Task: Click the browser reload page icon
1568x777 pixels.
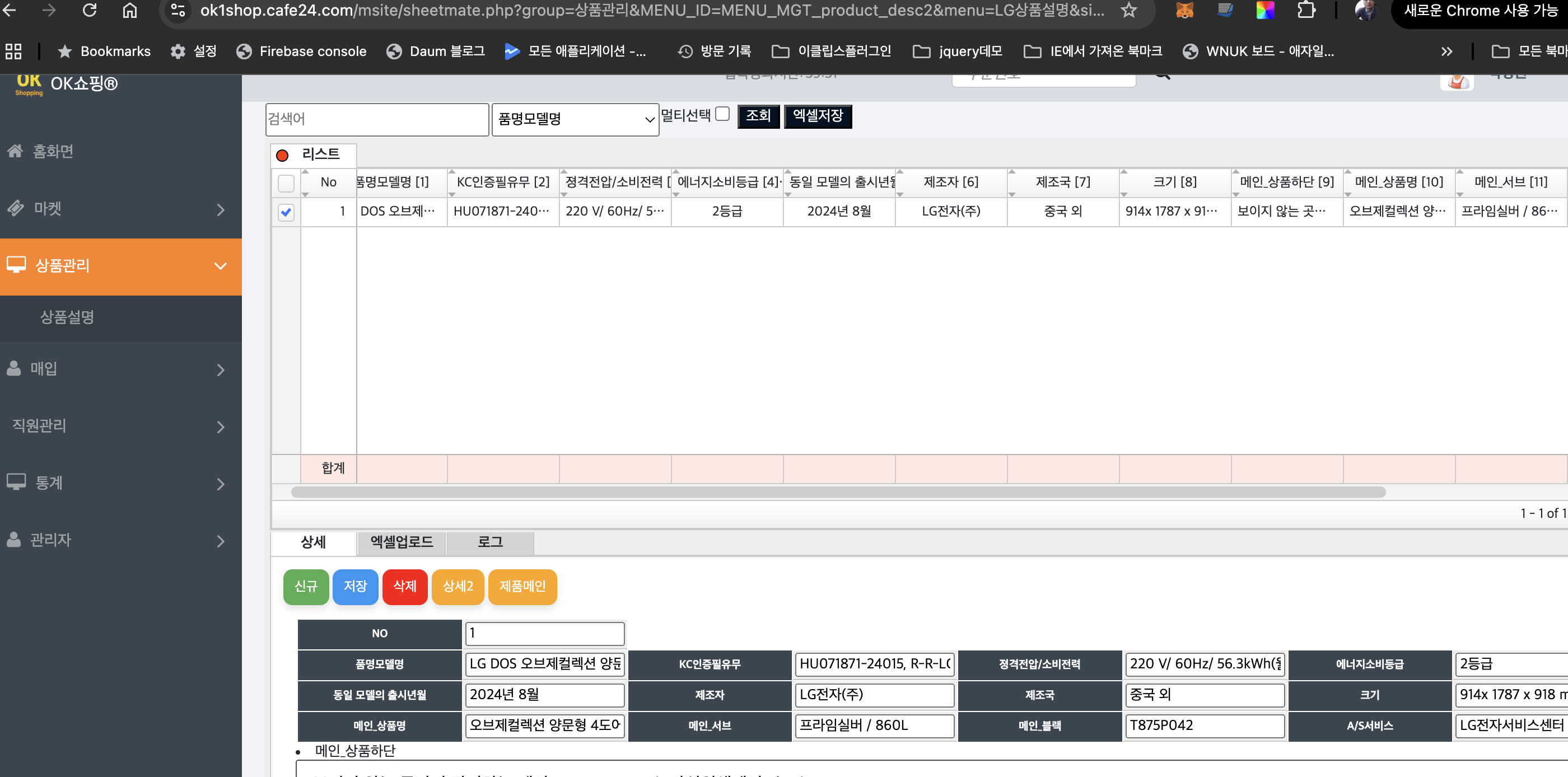Action: click(x=90, y=10)
